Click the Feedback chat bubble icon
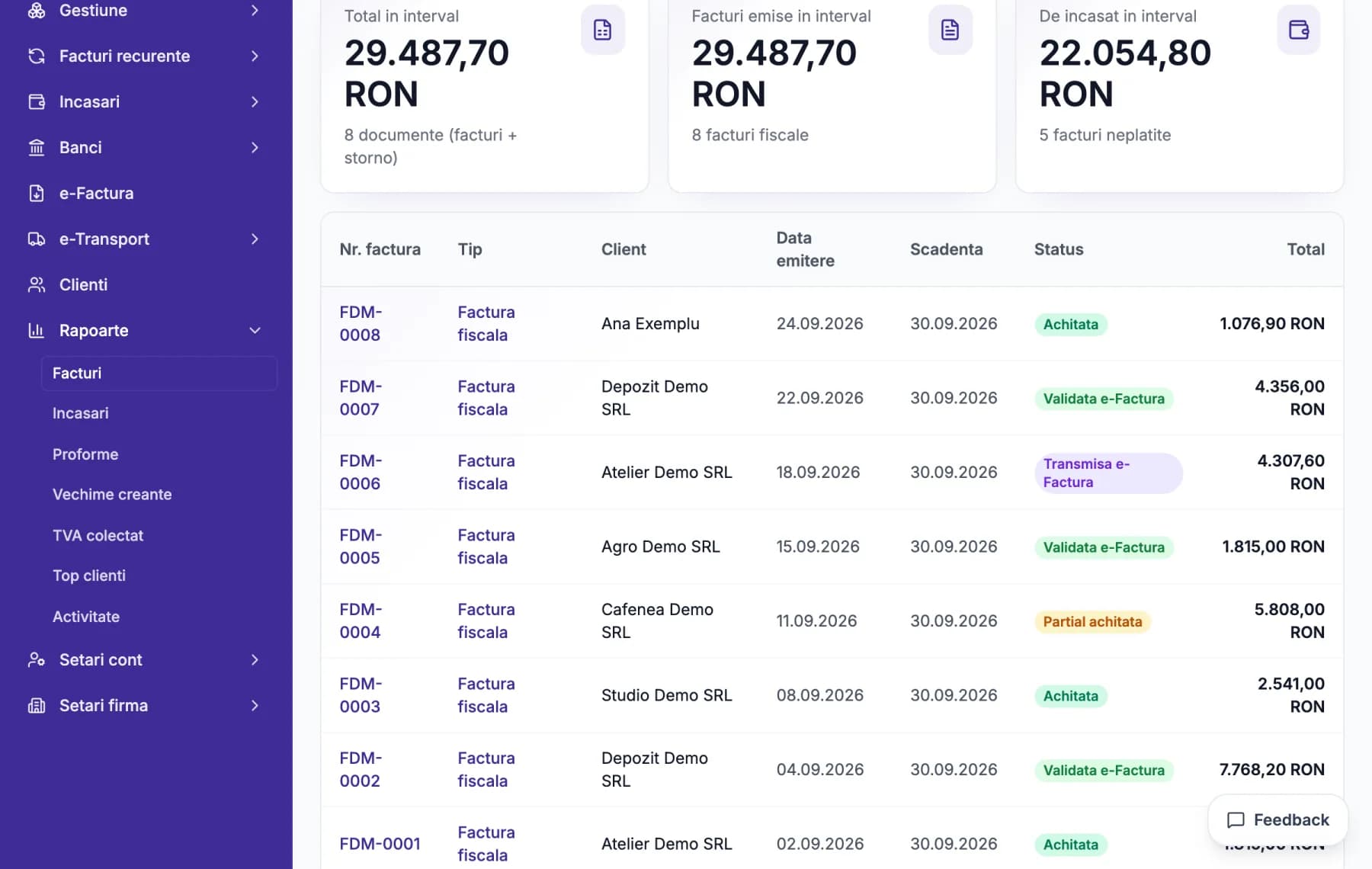This screenshot has height=869, width=1372. pos(1236,820)
